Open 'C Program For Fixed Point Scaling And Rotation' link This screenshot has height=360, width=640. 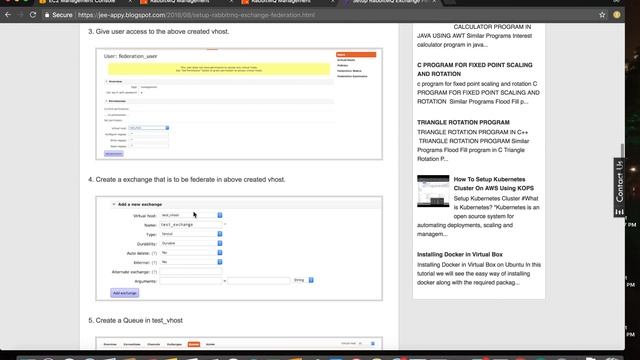(x=474, y=69)
